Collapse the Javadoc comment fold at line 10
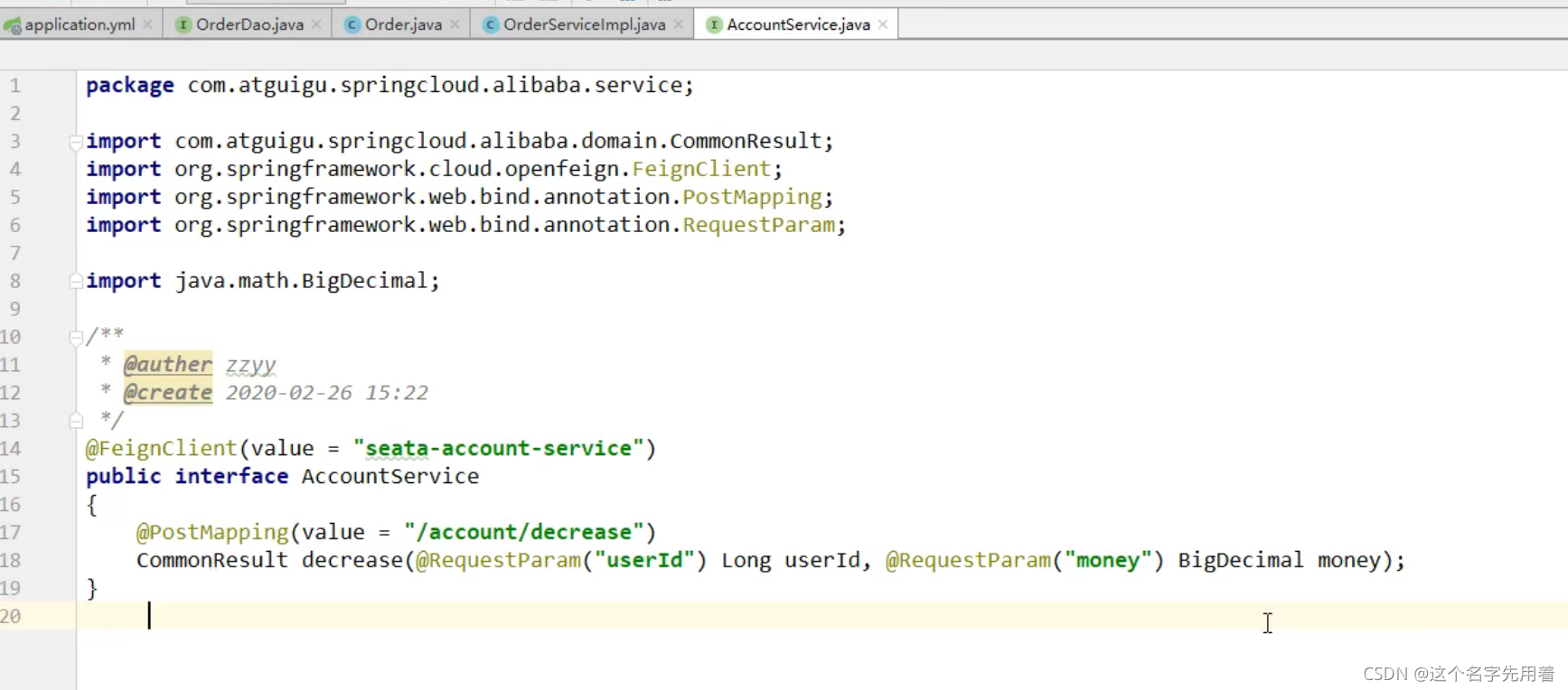The width and height of the screenshot is (1568, 690). tap(76, 337)
